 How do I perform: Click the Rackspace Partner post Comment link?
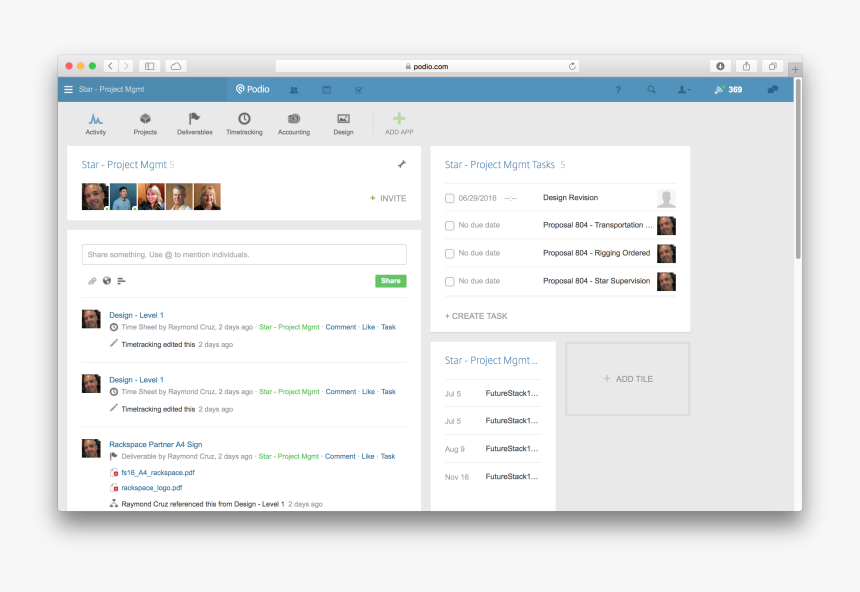pyautogui.click(x=340, y=456)
